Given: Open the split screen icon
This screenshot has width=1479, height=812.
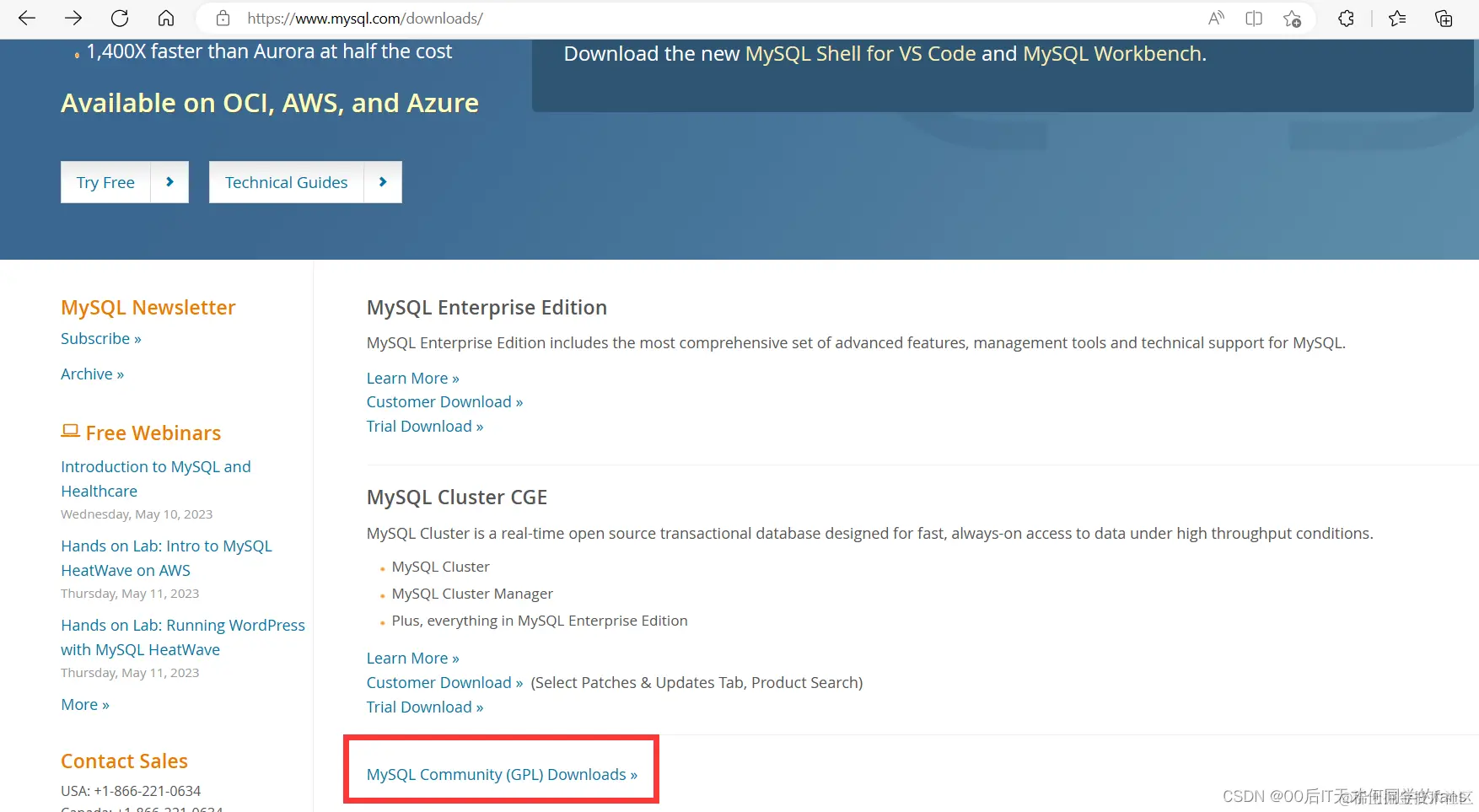Looking at the screenshot, I should tap(1254, 18).
